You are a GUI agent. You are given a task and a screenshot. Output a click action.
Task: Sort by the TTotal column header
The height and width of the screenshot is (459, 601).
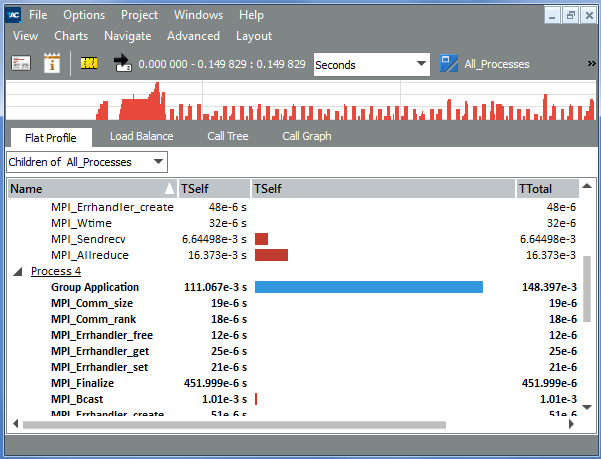point(547,189)
